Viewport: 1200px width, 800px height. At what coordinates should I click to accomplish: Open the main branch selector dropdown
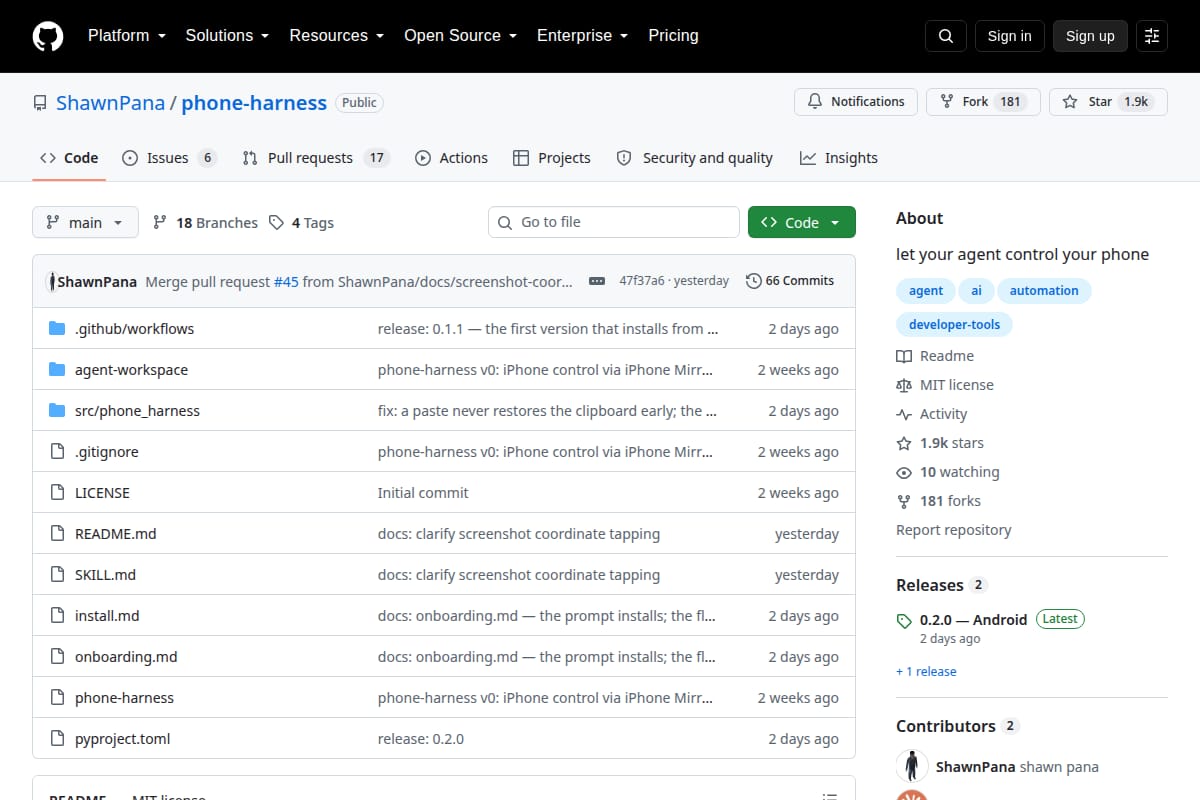coord(85,223)
